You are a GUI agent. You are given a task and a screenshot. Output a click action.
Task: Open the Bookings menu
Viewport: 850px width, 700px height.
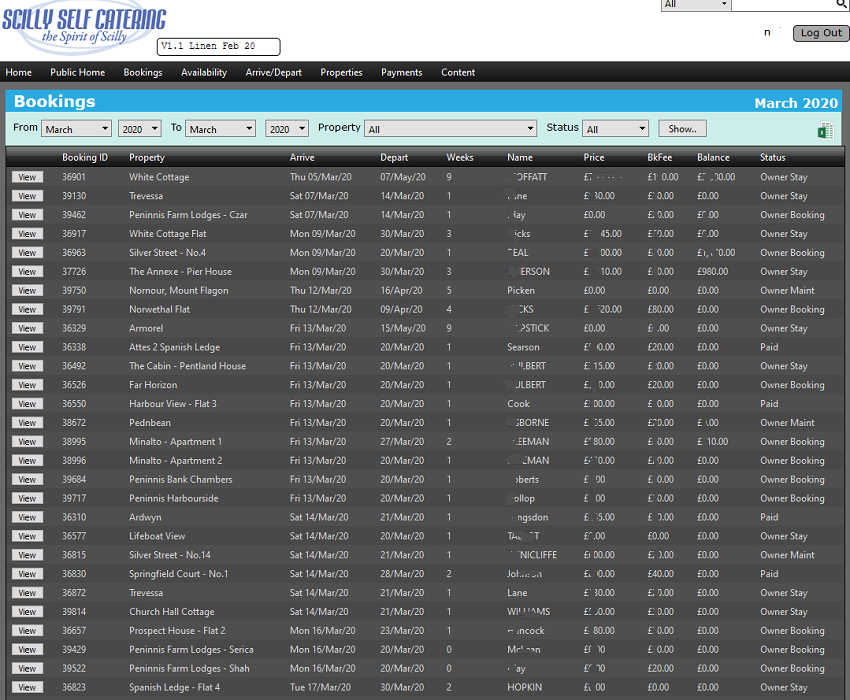(x=143, y=72)
